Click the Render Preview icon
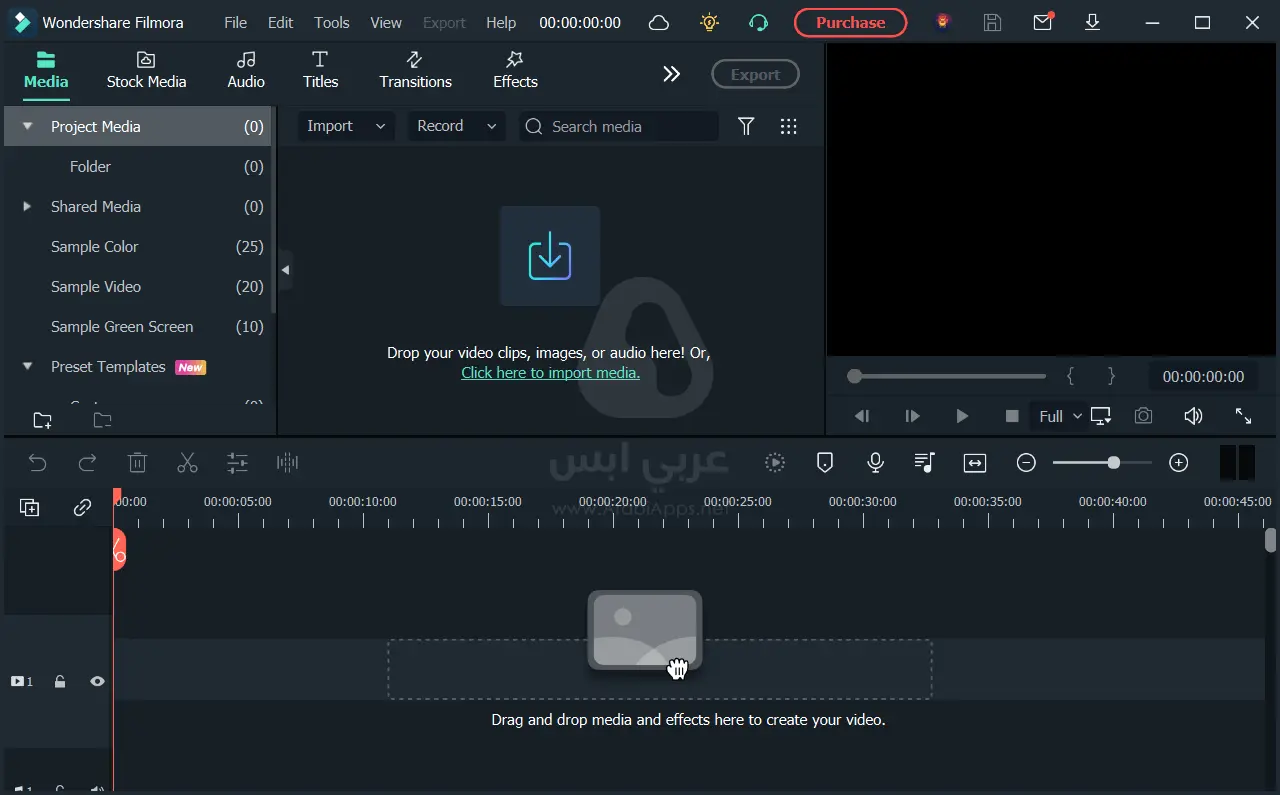 click(774, 462)
